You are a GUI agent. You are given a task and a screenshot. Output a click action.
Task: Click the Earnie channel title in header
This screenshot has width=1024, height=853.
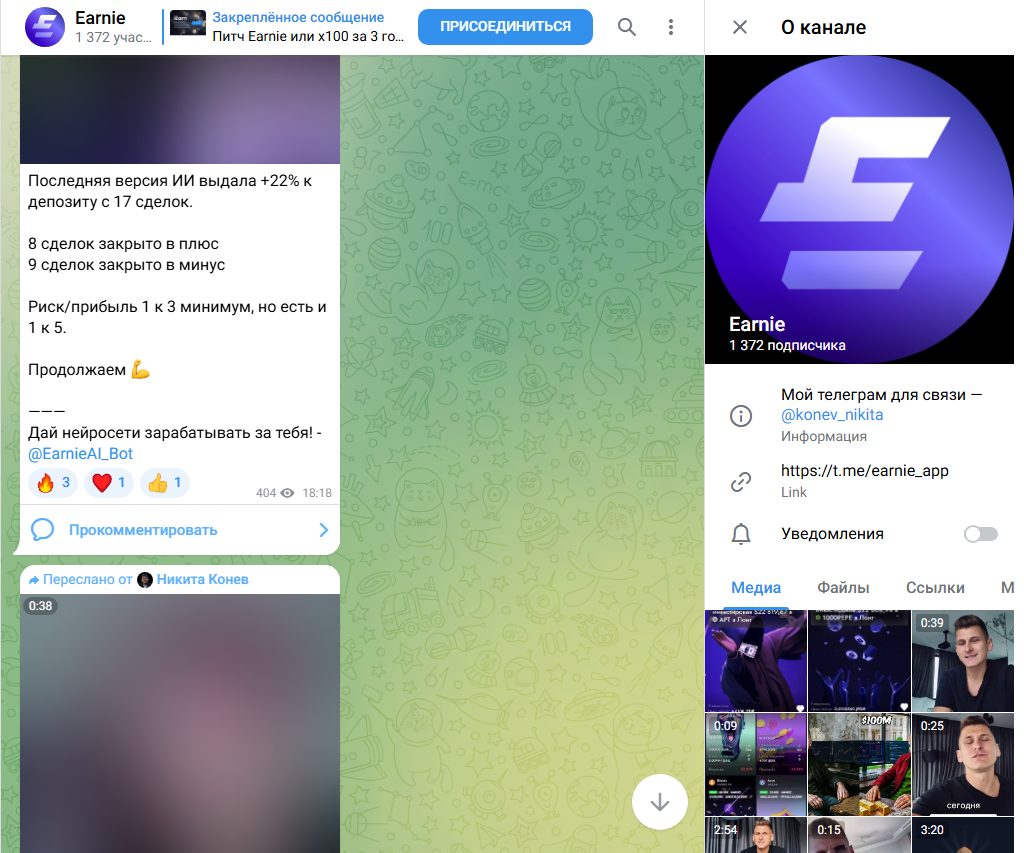click(100, 18)
